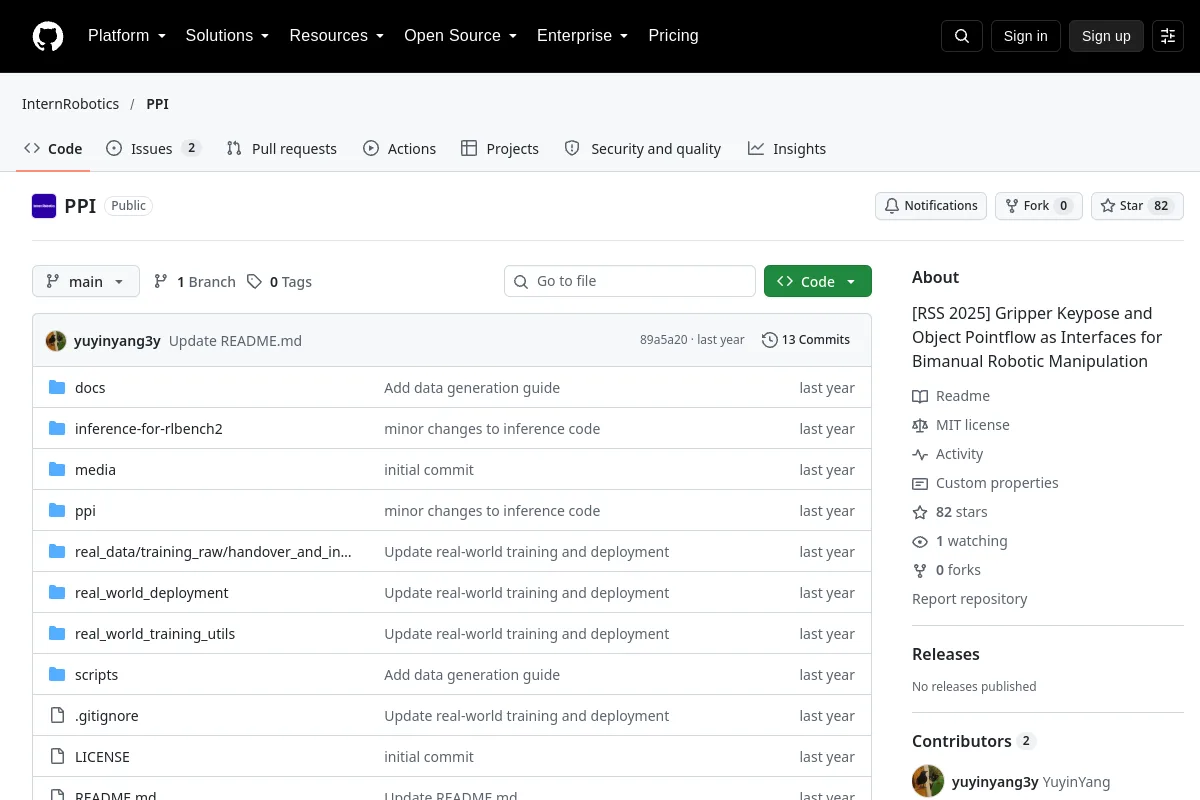Screen dimensions: 1200x800
Task: Expand the Platform menu
Action: pos(127,36)
